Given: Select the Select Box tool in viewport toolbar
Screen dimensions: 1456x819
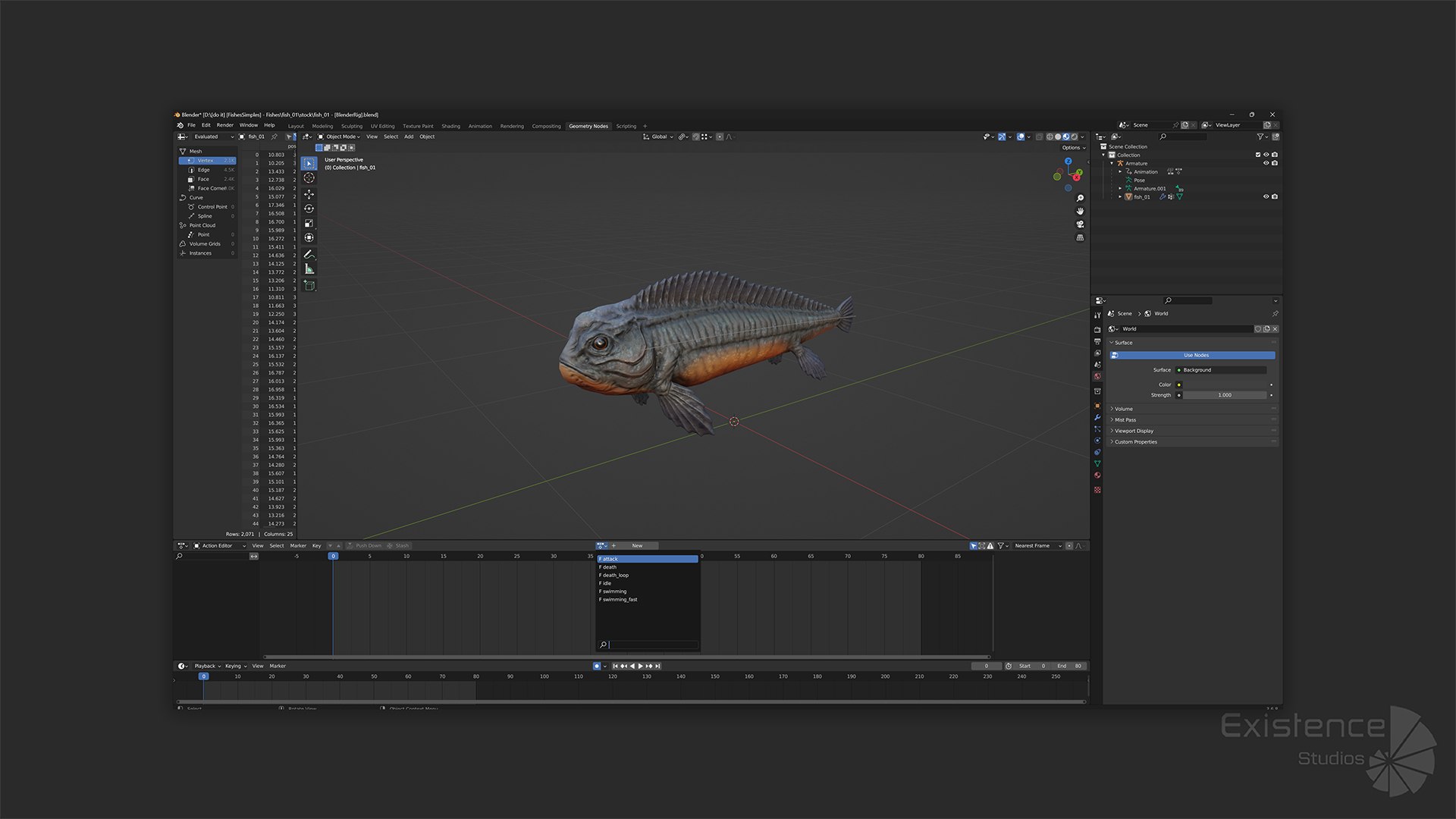Looking at the screenshot, I should [309, 163].
